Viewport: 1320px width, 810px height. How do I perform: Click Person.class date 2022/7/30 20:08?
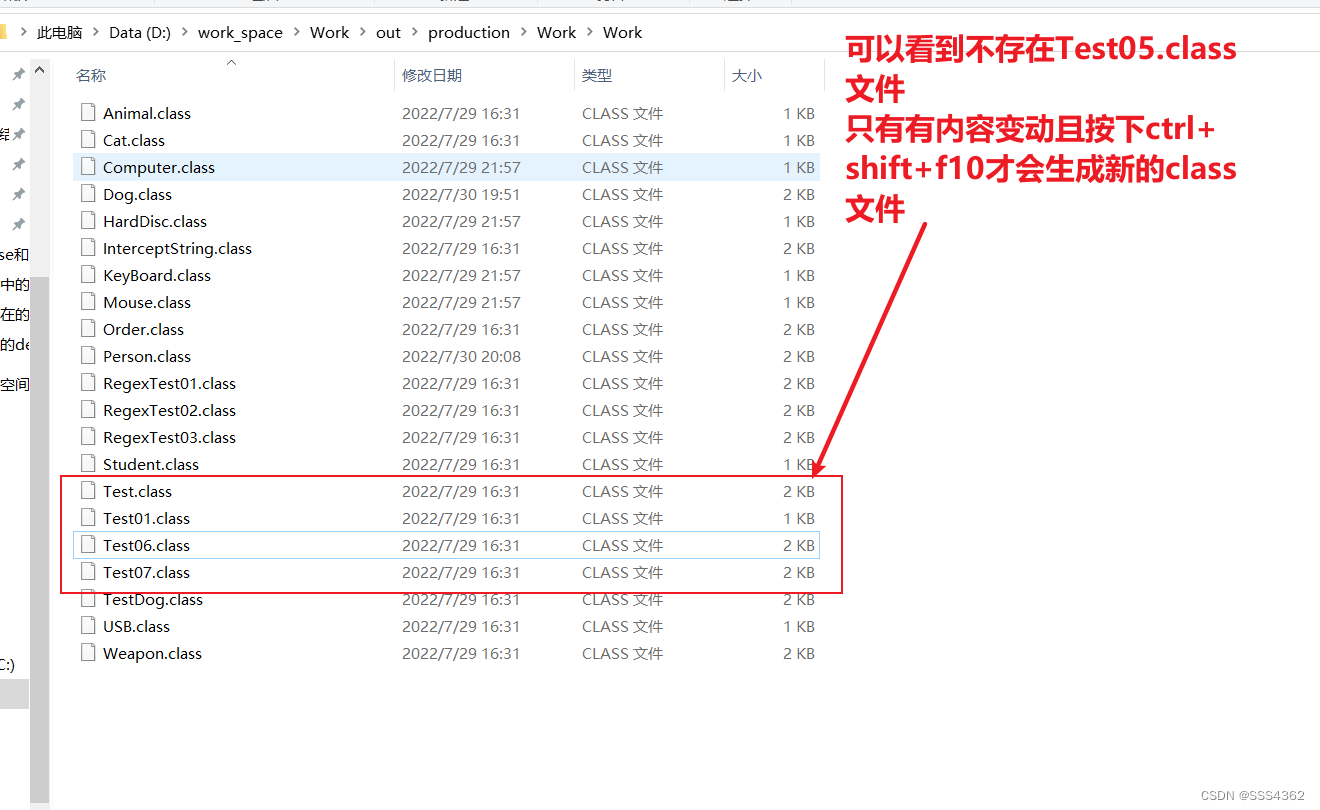pos(461,356)
